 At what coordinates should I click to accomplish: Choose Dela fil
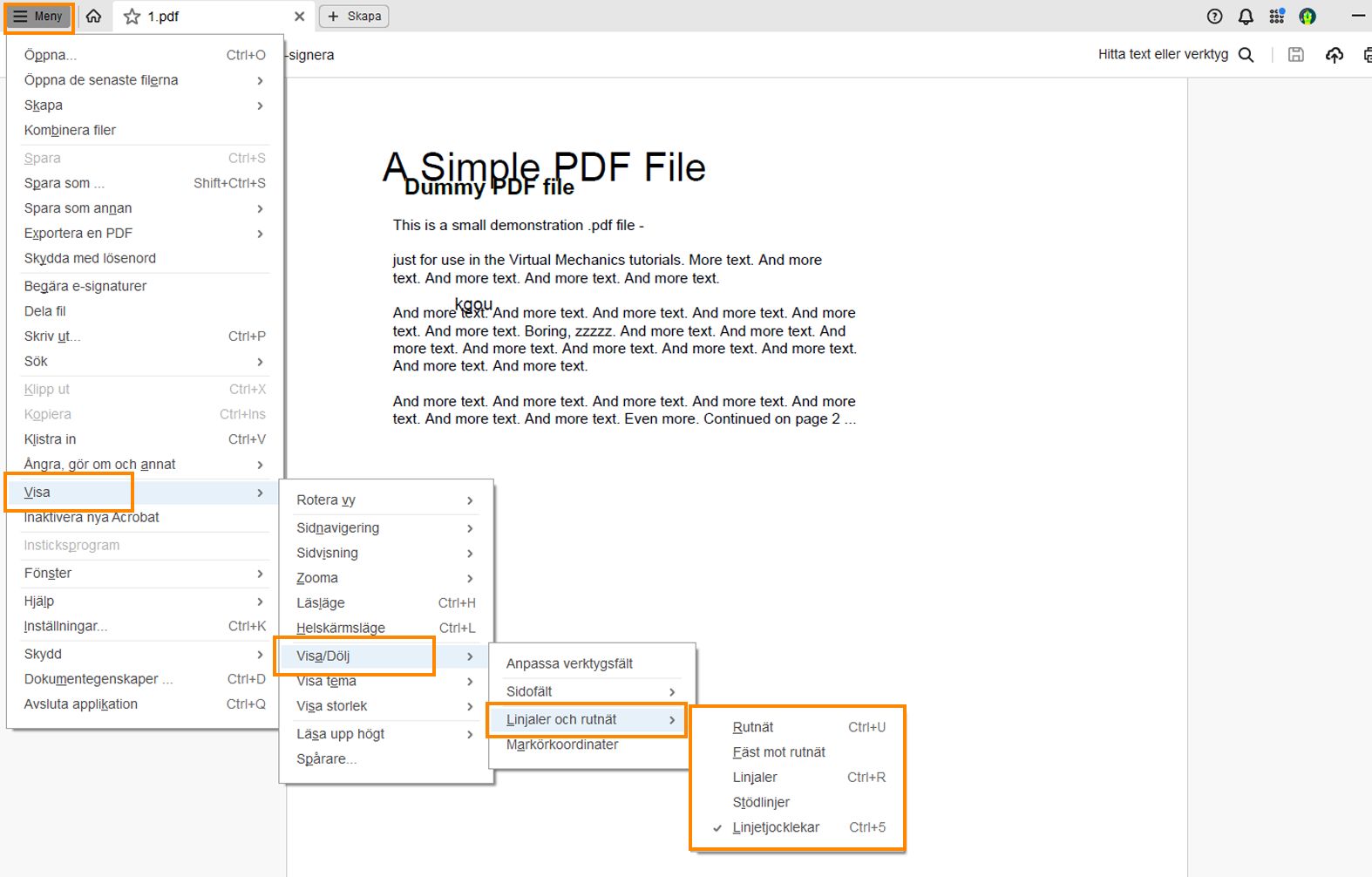point(145,311)
